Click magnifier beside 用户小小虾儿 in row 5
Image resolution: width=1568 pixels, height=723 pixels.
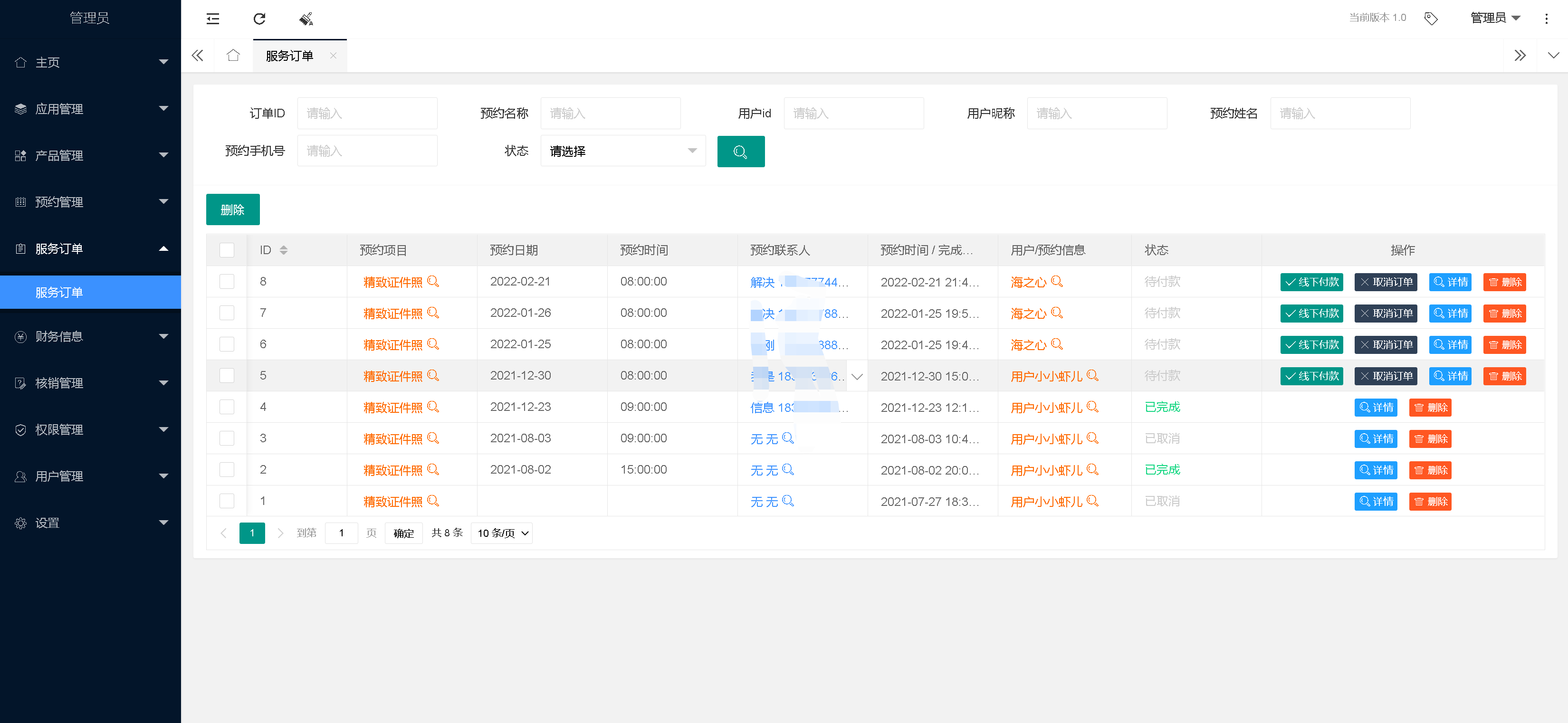pos(1092,375)
